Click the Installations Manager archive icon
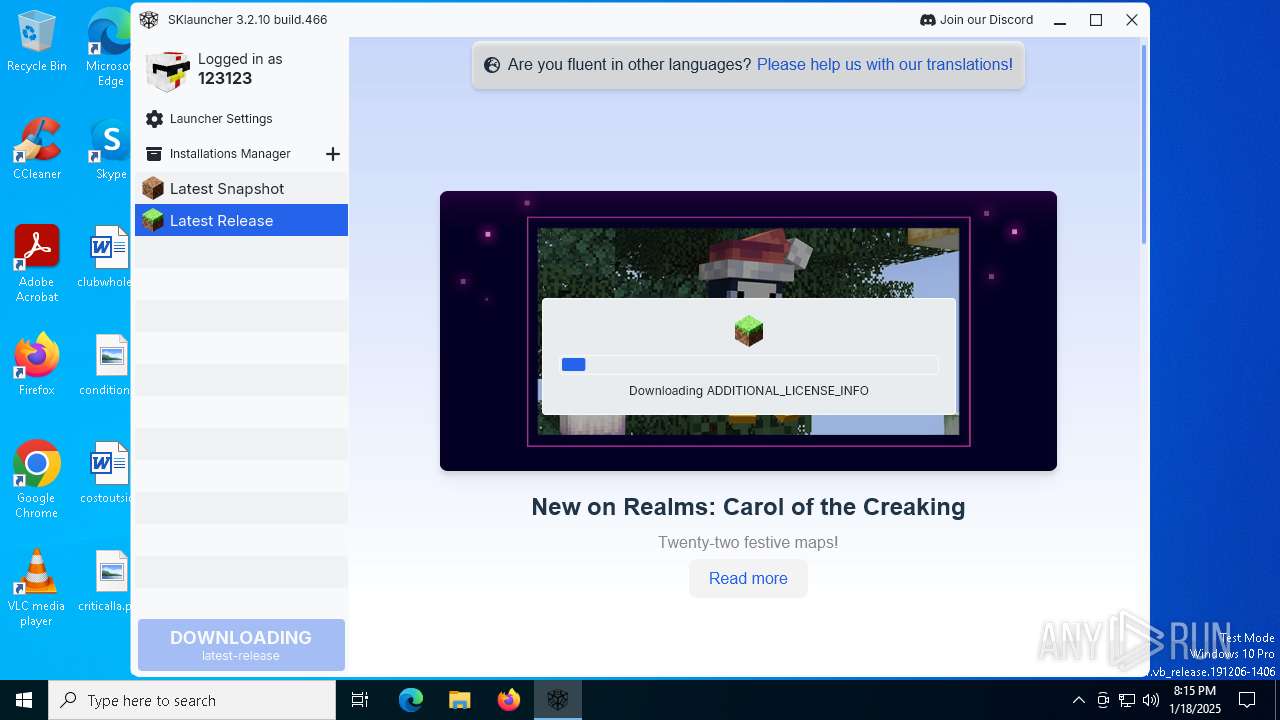The width and height of the screenshot is (1280, 720). (x=154, y=154)
